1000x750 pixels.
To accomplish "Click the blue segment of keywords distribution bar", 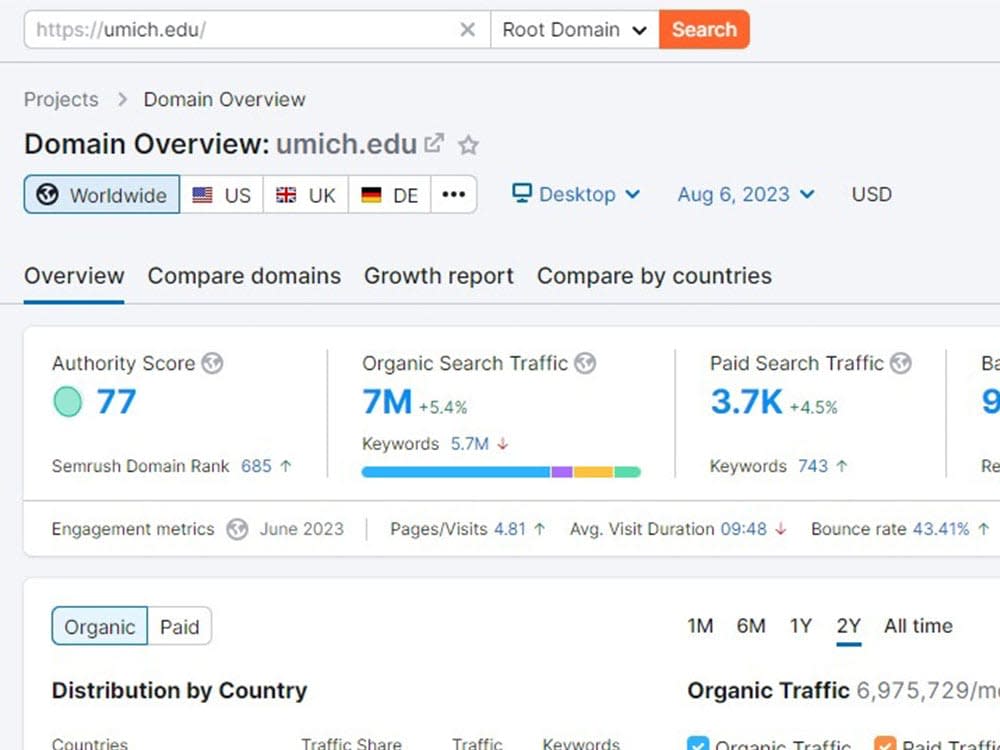I will click(455, 472).
